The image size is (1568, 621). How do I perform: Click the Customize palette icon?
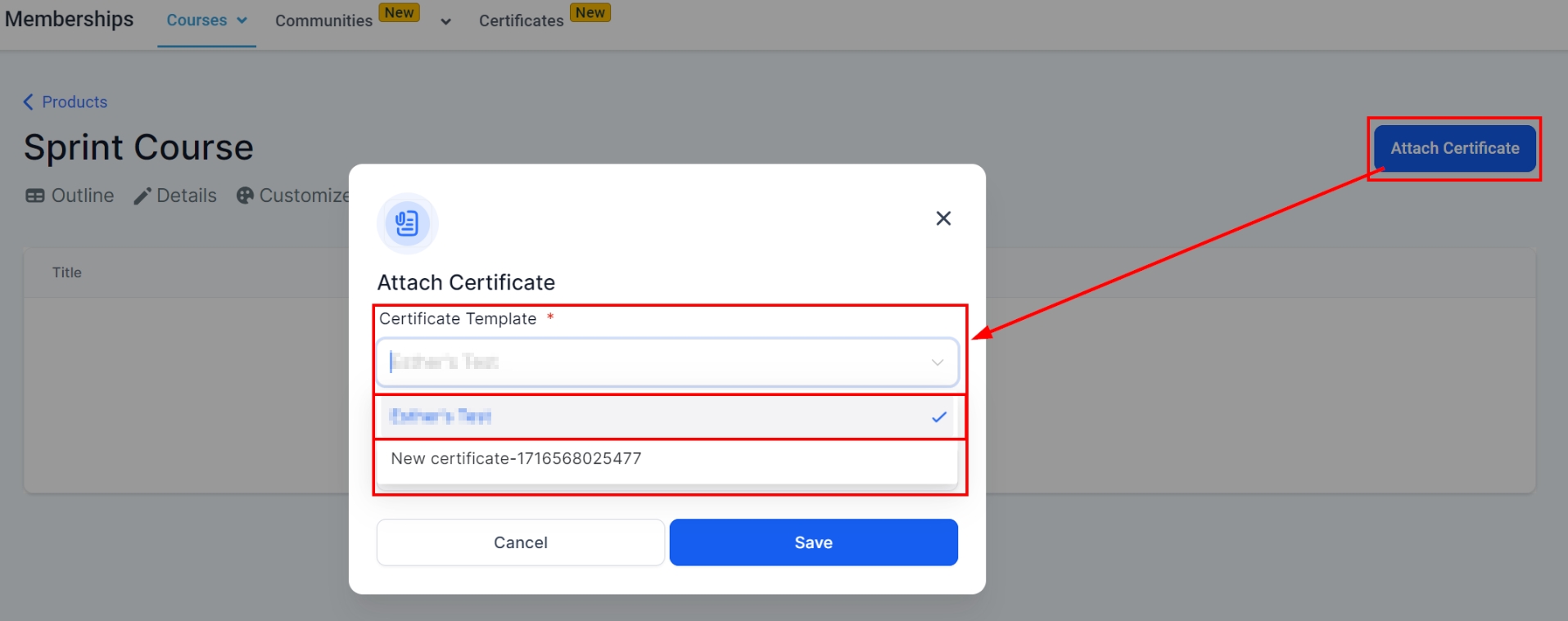pyautogui.click(x=245, y=196)
